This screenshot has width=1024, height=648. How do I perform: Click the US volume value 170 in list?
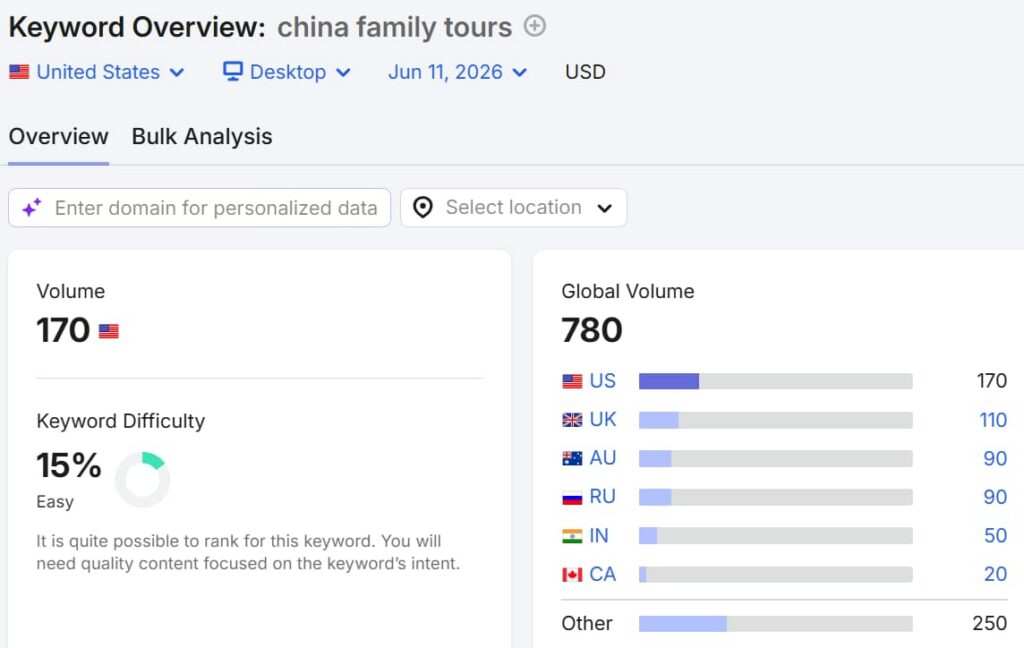tap(991, 381)
